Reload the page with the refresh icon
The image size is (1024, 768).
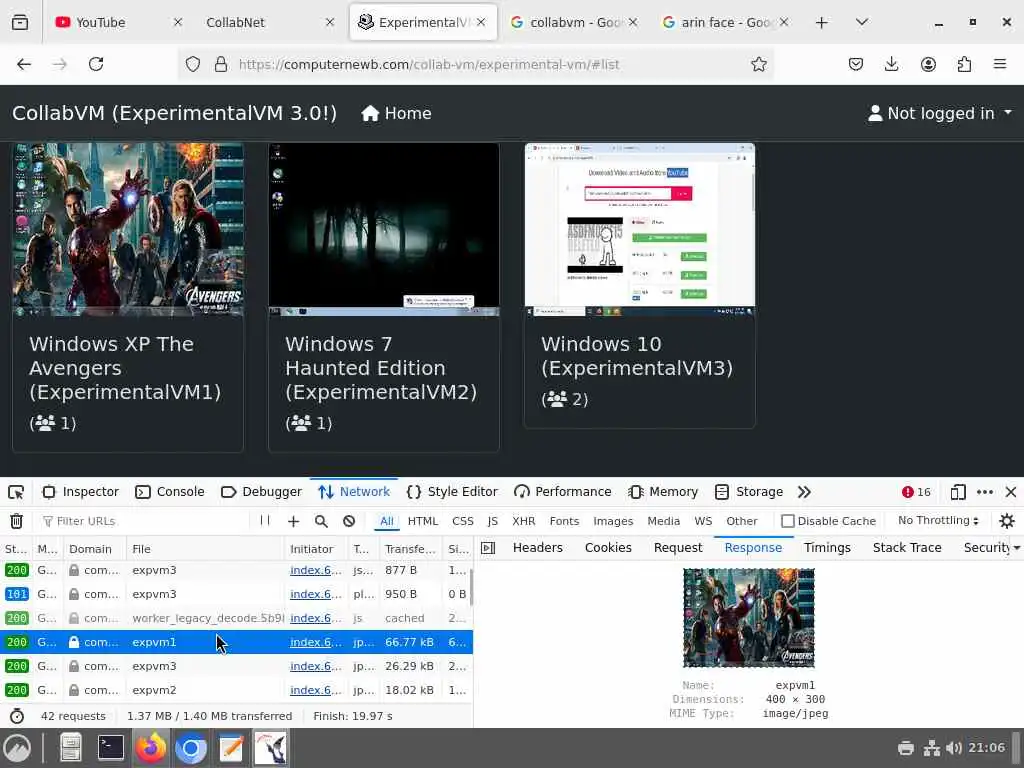[96, 64]
